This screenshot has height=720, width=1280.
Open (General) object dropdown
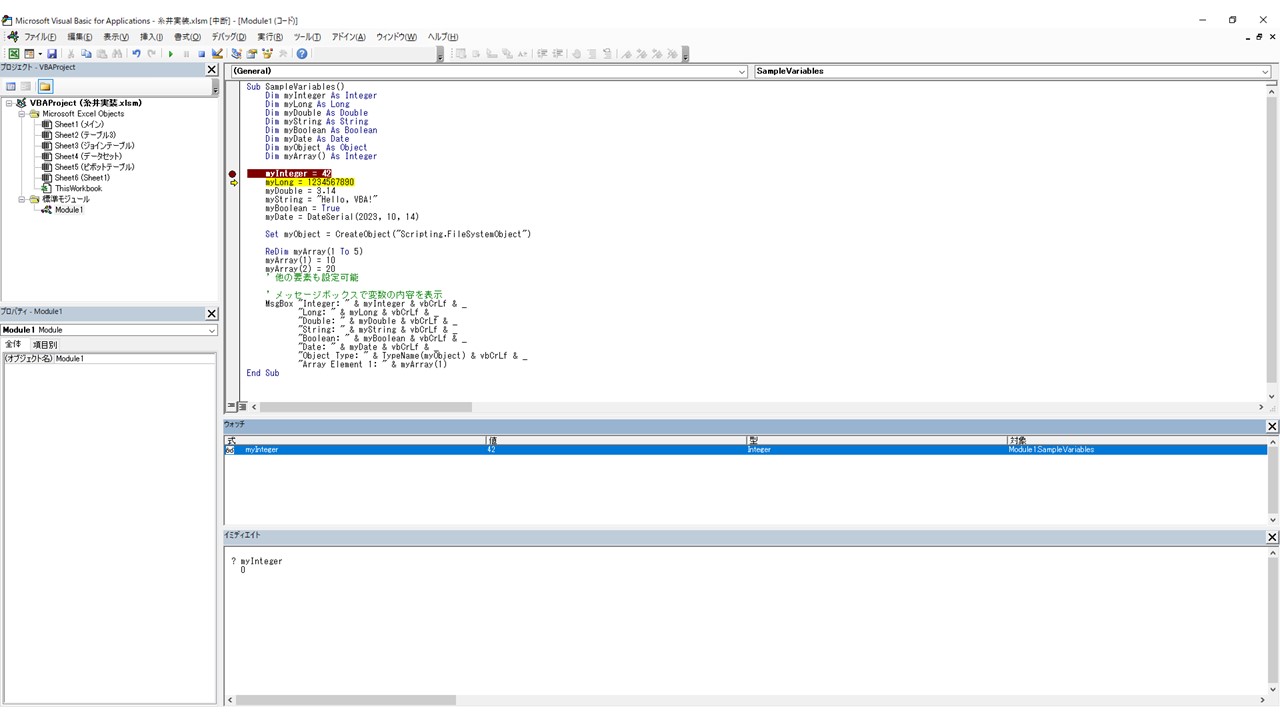pos(741,72)
